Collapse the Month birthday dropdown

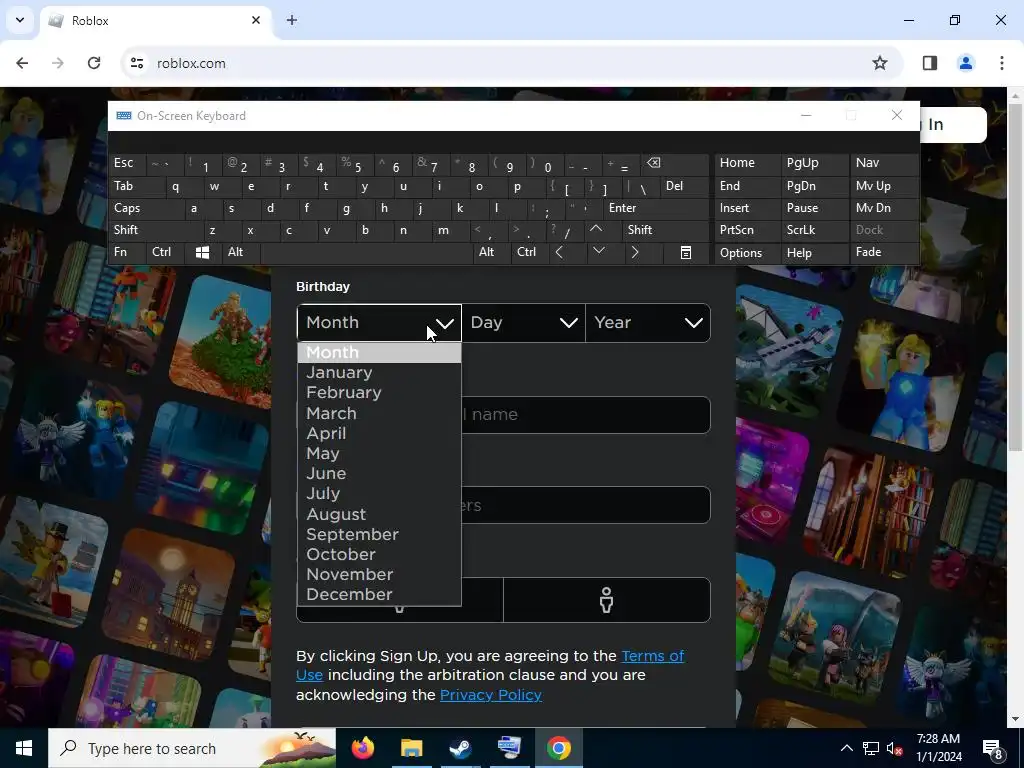pyautogui.click(x=379, y=323)
